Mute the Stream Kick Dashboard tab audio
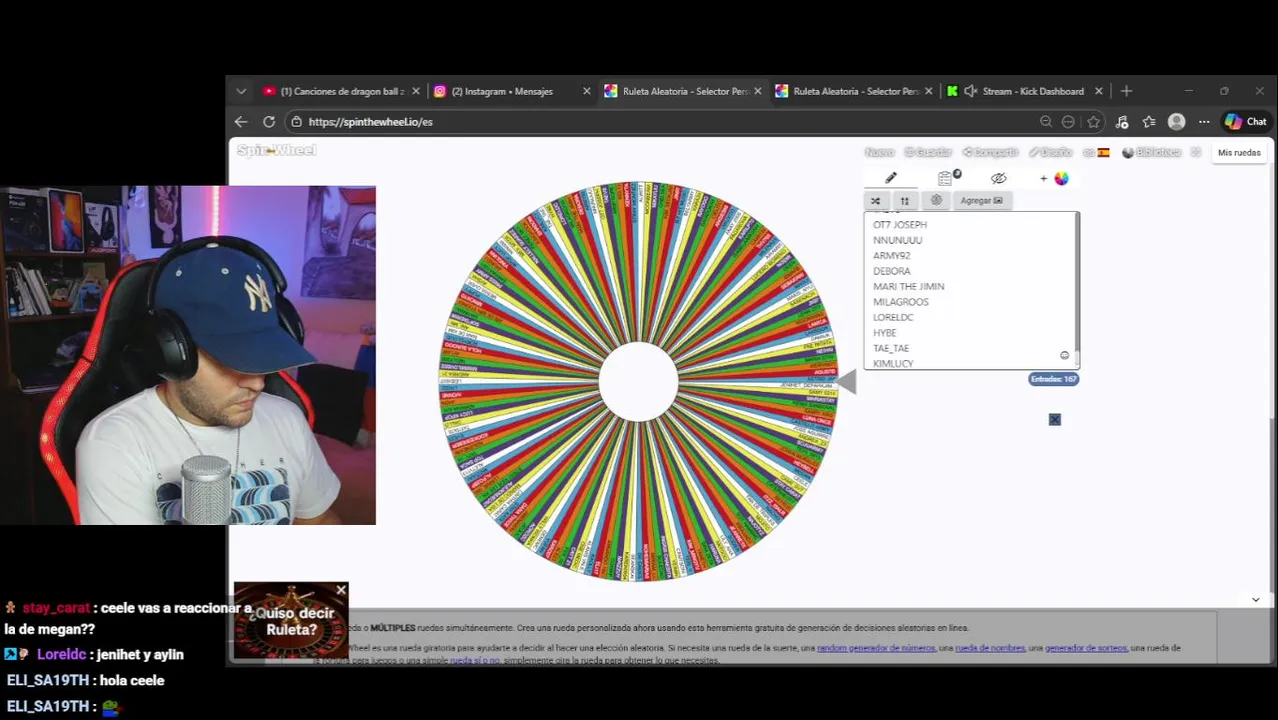The width and height of the screenshot is (1278, 720). coord(969,91)
